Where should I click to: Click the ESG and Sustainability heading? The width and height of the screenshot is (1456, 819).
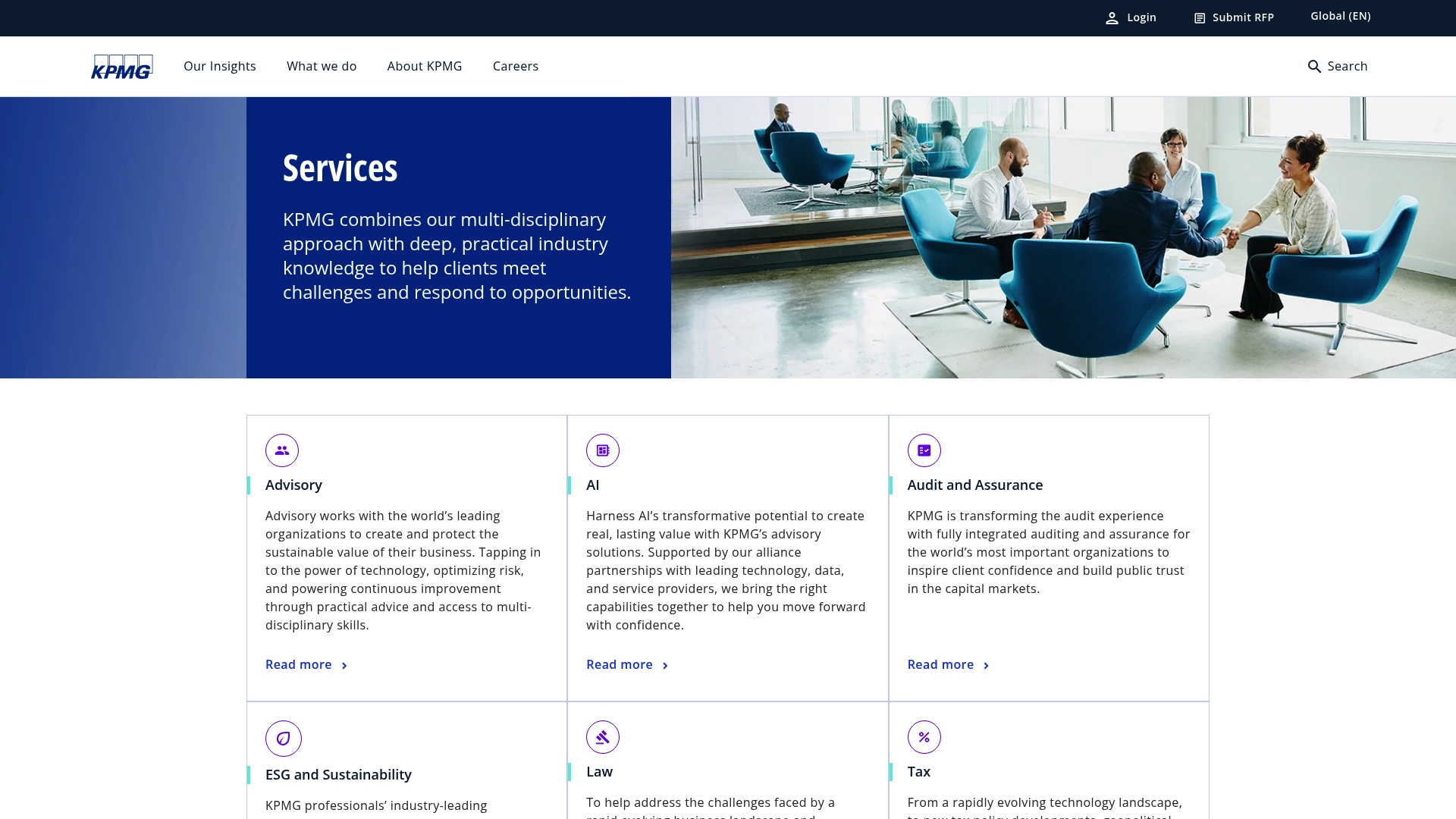[x=338, y=774]
